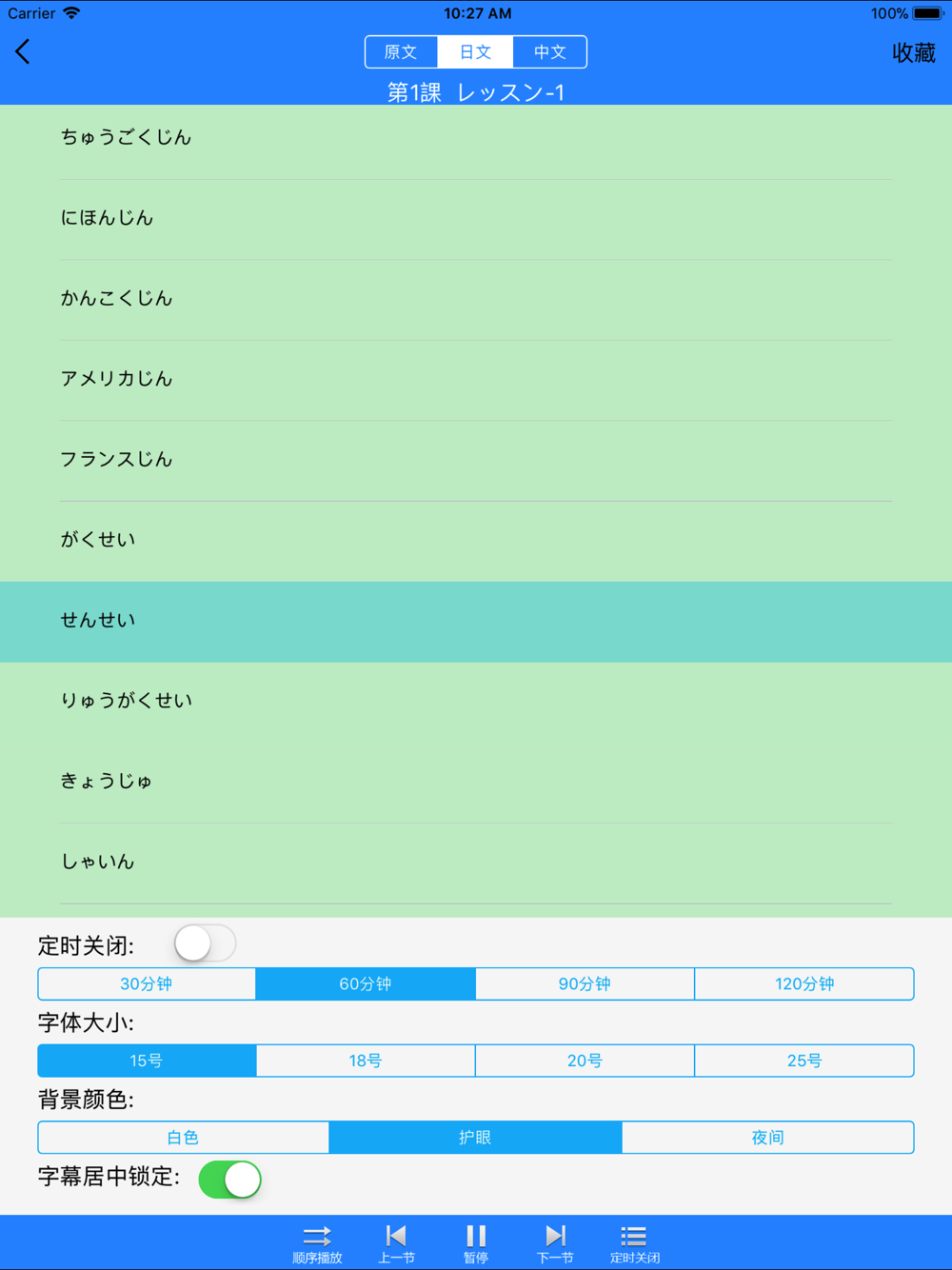Open the timer-off list icon (定时关闭)
This screenshot has height=1270, width=952.
(x=634, y=1242)
